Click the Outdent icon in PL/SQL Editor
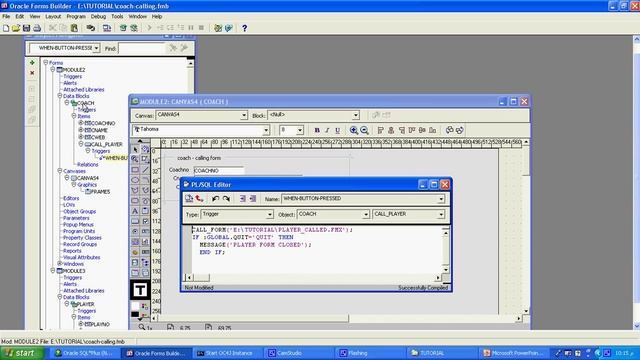Viewport: 640px width, 360px height. pyautogui.click(x=253, y=198)
